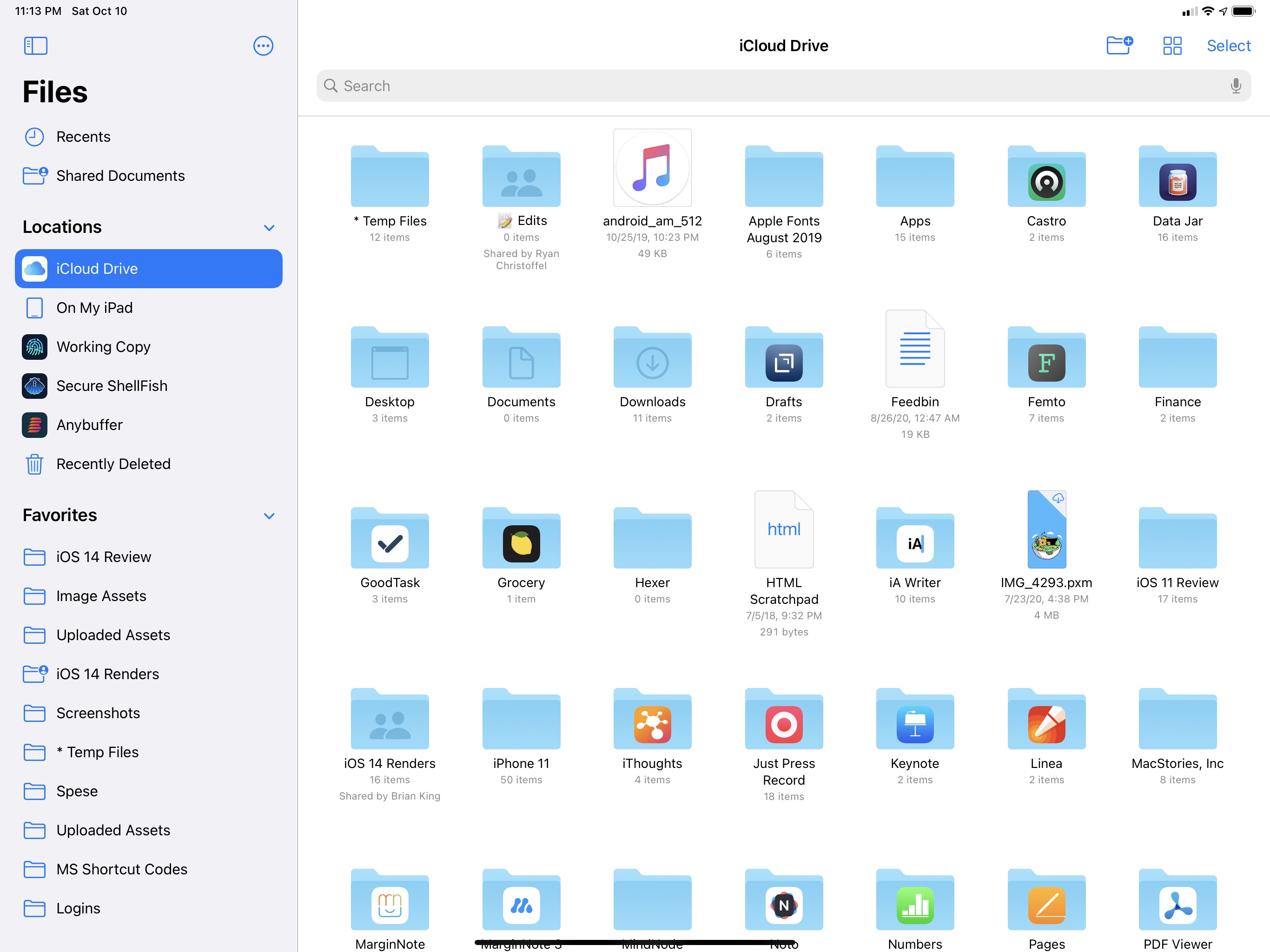The width and height of the screenshot is (1270, 952).
Task: Open the Drafts folder
Action: 784,358
